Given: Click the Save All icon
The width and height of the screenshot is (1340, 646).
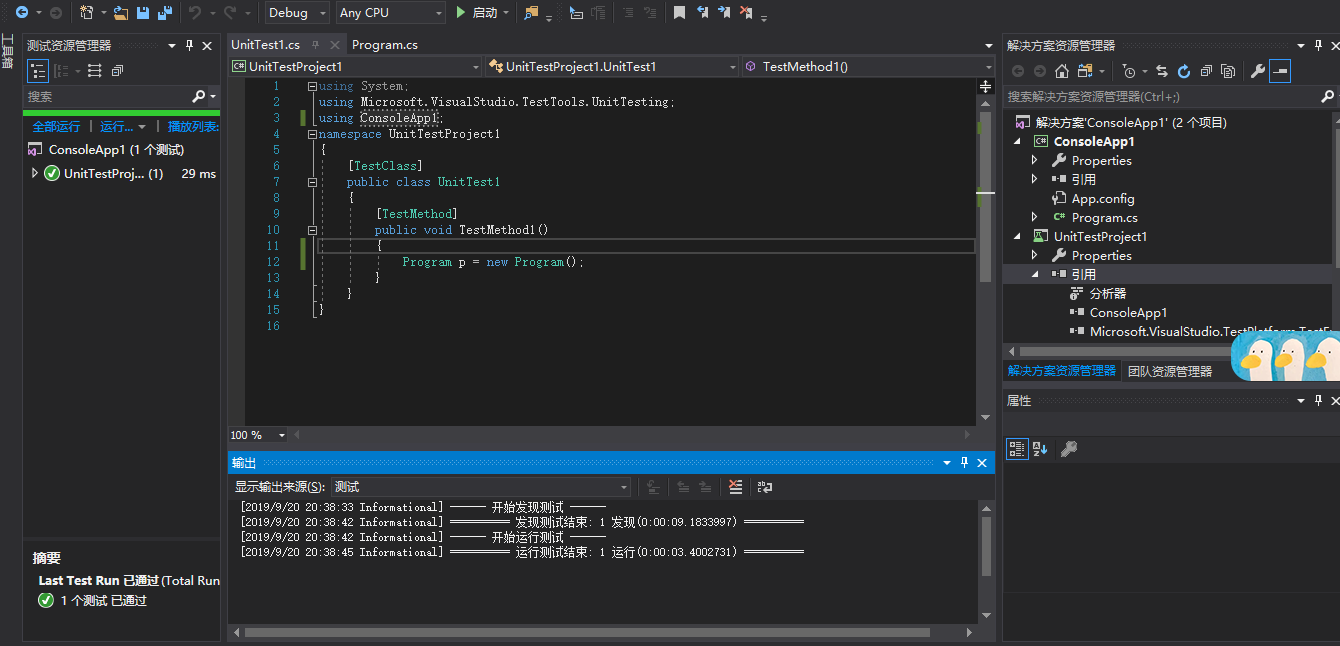Looking at the screenshot, I should (x=164, y=13).
